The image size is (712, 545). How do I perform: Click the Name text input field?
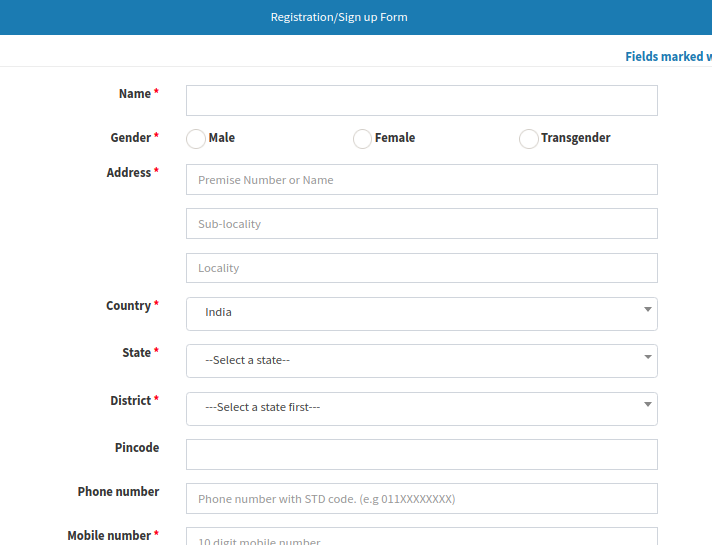click(x=421, y=101)
